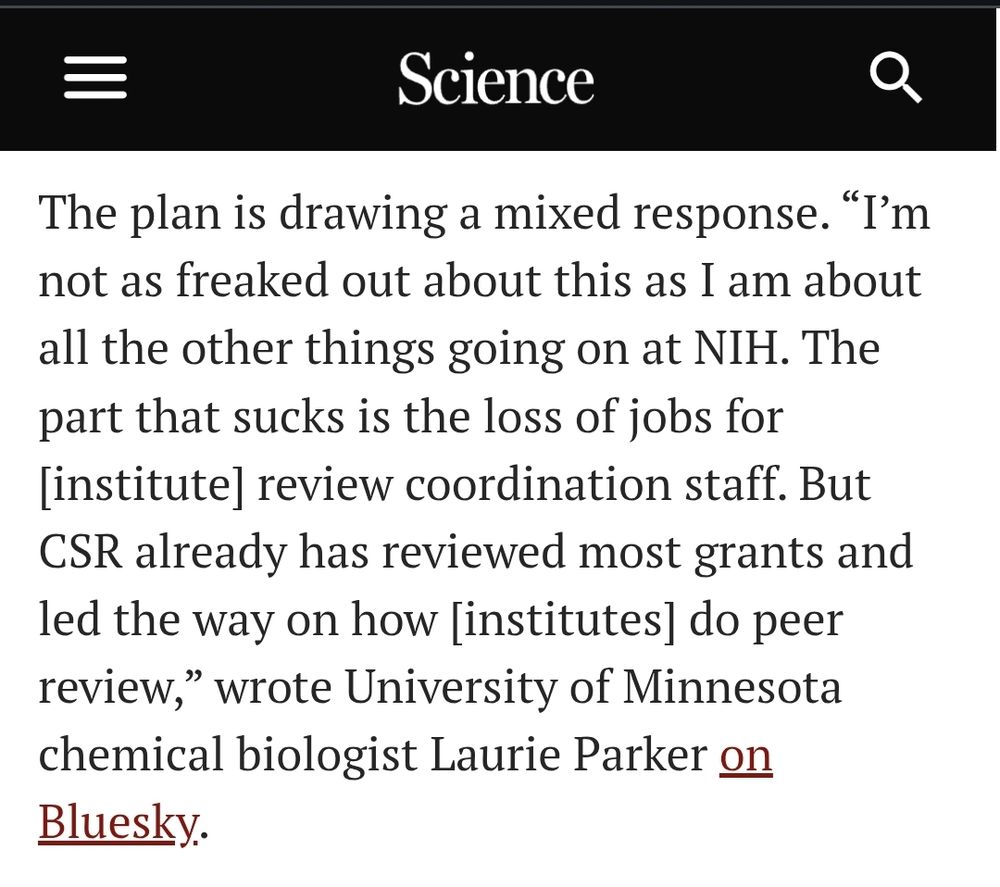The width and height of the screenshot is (1000, 887).
Task: Click the acronym 'CSR' in the paragraph
Action: [80, 551]
